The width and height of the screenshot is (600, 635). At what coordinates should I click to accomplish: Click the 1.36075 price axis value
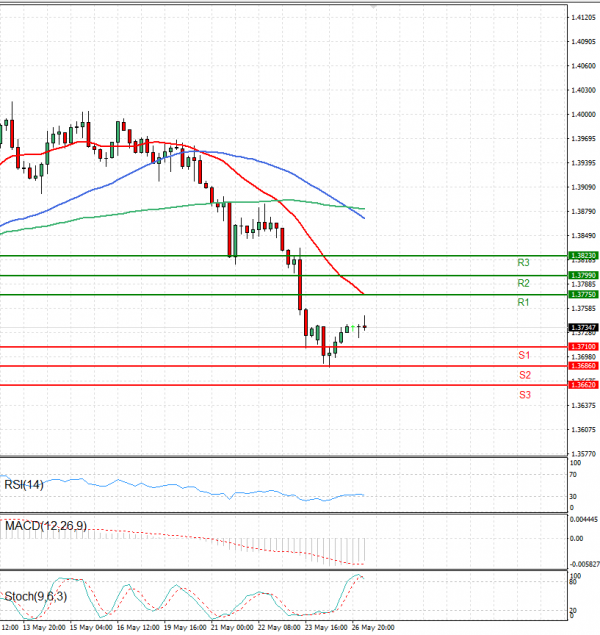[x=583, y=430]
